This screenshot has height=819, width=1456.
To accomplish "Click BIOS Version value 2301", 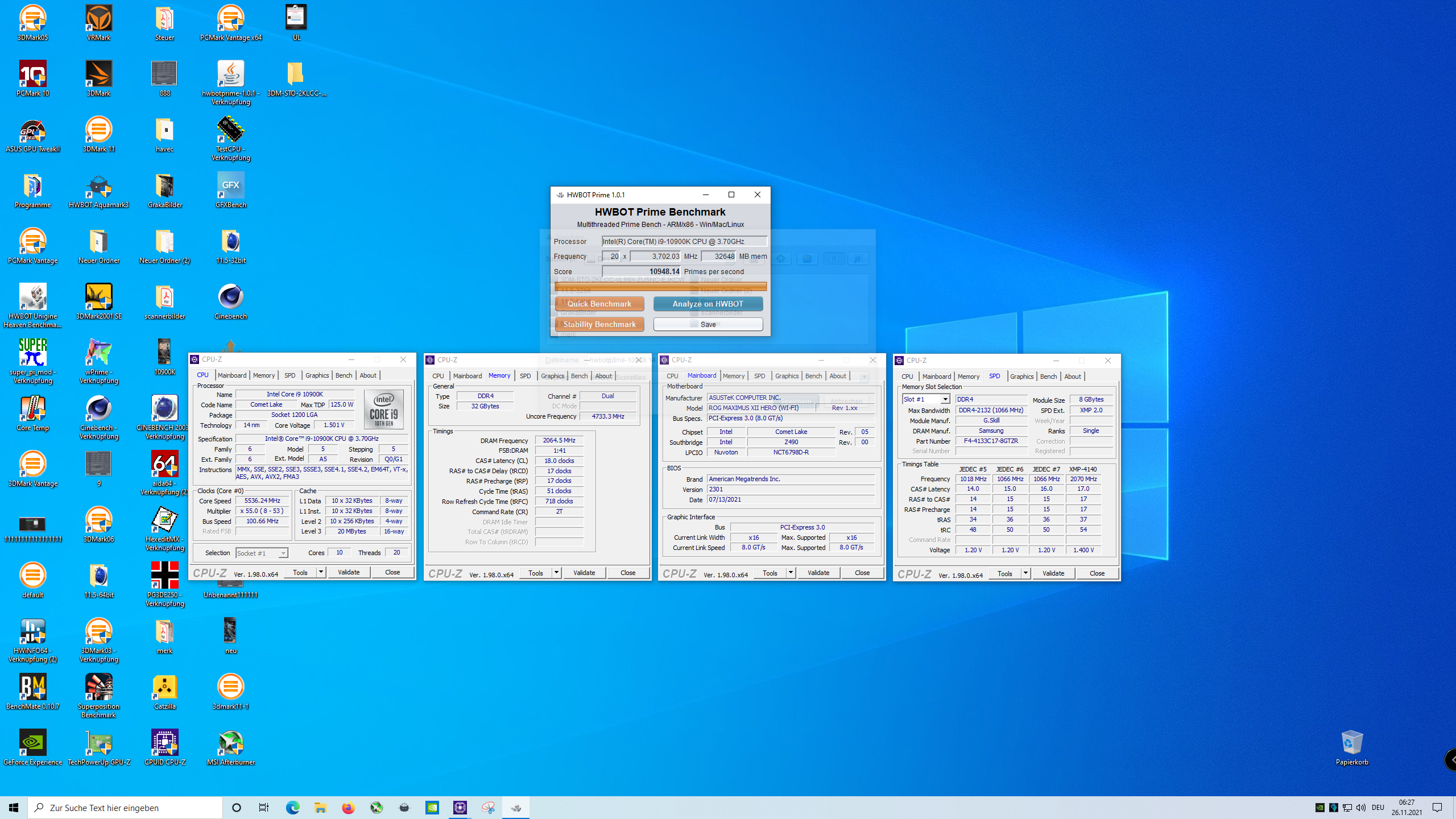I will point(791,490).
